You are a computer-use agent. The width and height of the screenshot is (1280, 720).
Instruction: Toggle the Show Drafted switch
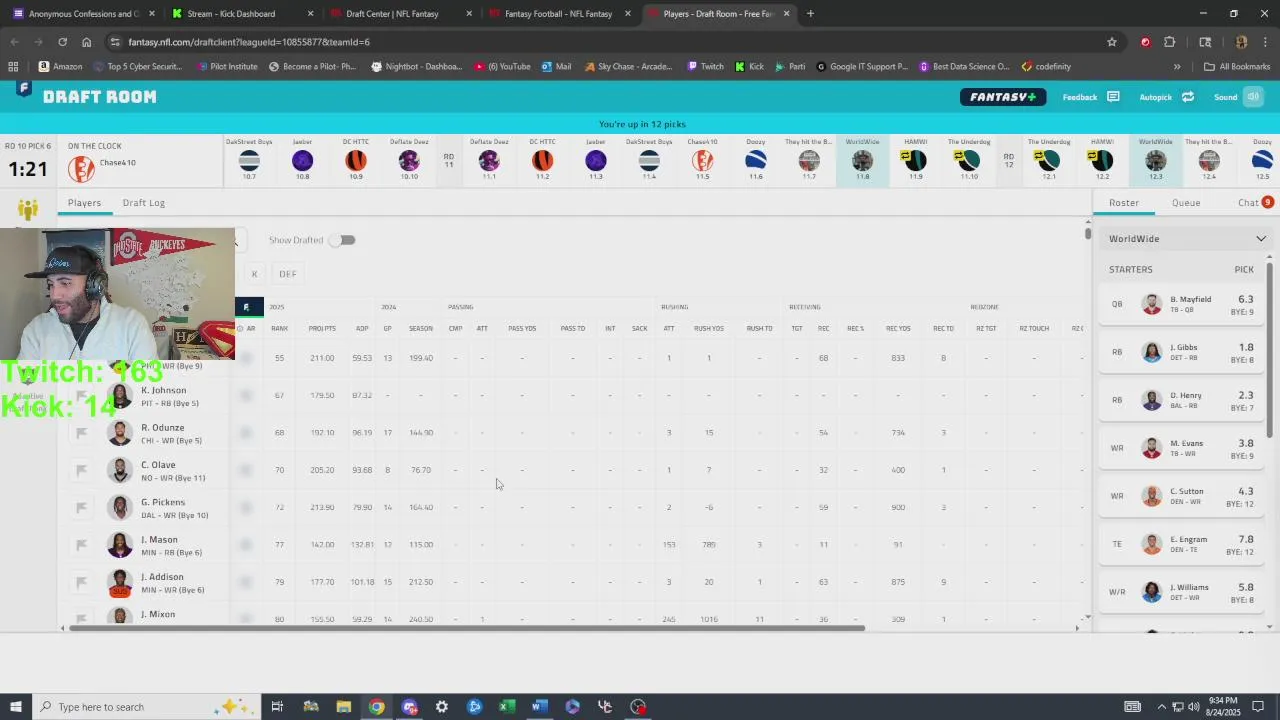(x=343, y=240)
